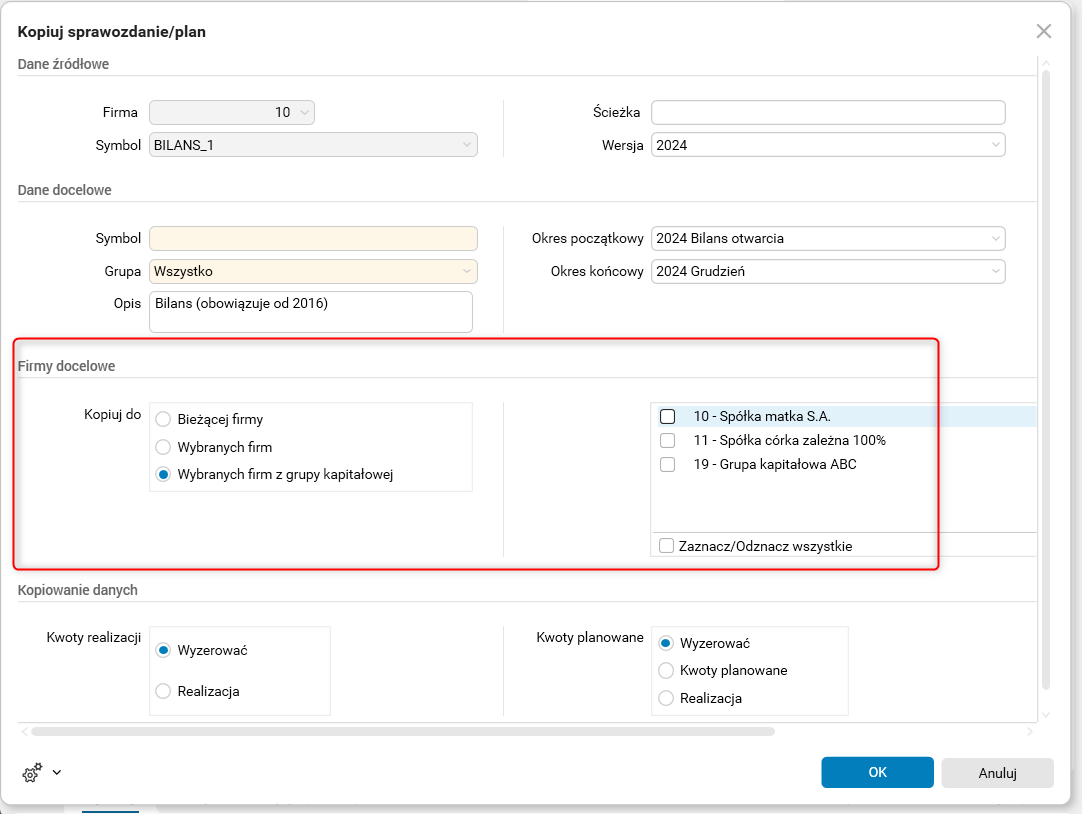Close the Kopiuj sprawozdanie/plan dialog
The height and width of the screenshot is (814, 1082).
(1044, 31)
